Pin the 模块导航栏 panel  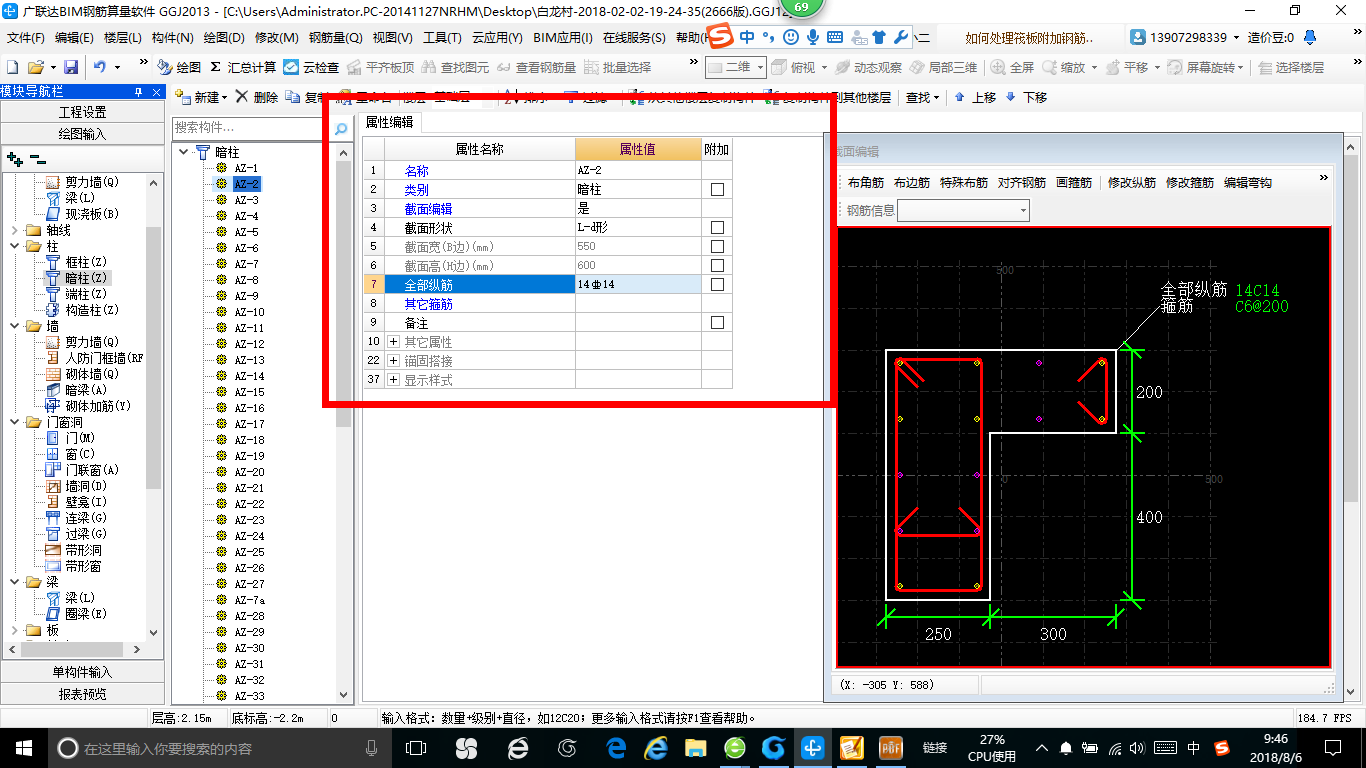(138, 91)
